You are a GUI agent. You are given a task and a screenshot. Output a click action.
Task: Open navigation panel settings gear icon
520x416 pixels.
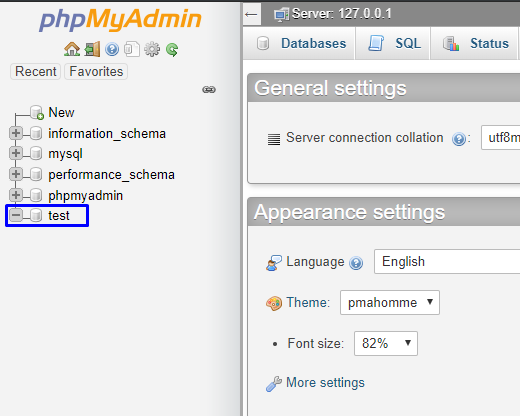point(152,49)
